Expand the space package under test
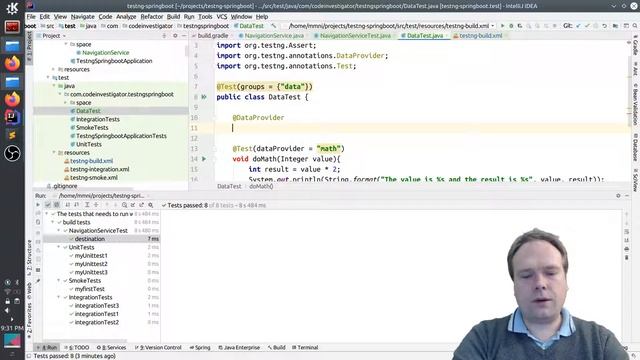This screenshot has height=360, width=640. coord(66,102)
